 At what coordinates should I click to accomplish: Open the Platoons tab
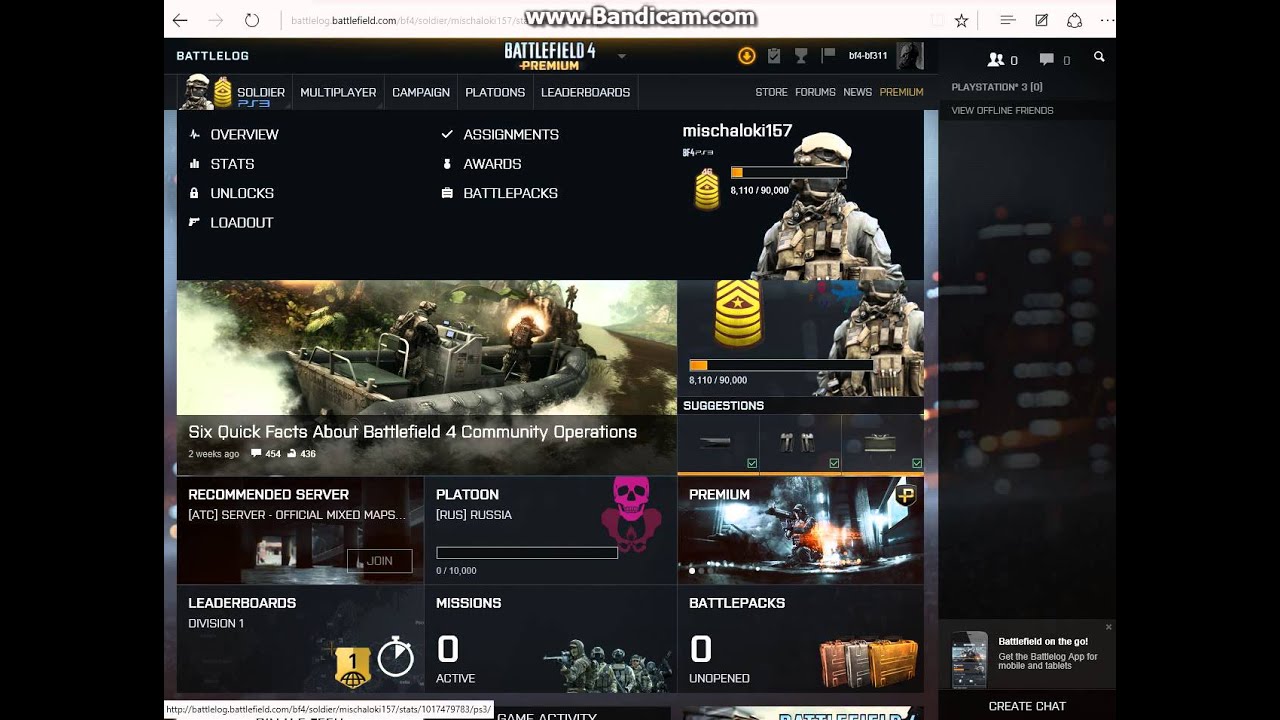point(495,92)
